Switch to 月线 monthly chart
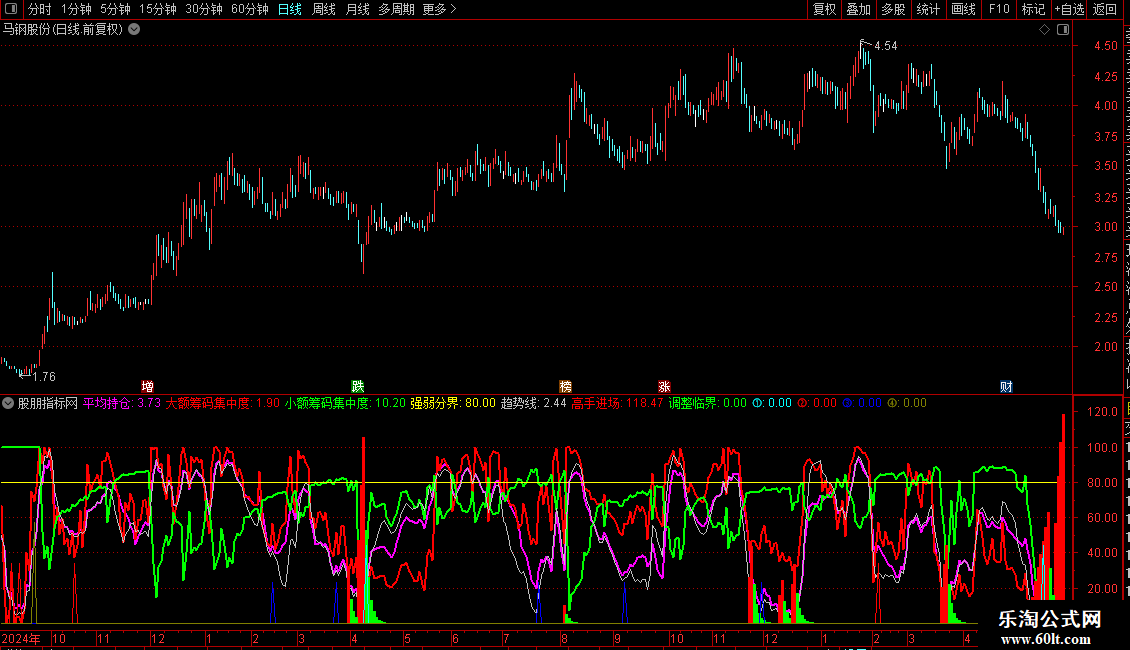The height and width of the screenshot is (650, 1130). [x=357, y=9]
